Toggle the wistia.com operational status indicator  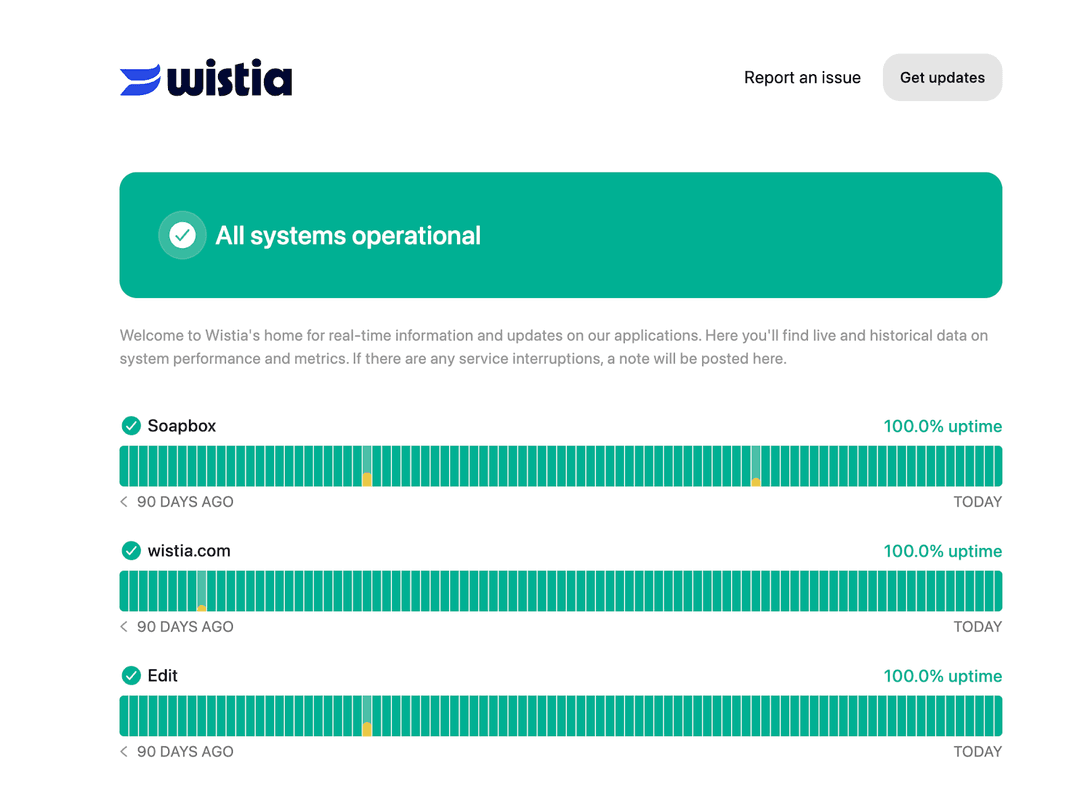131,550
